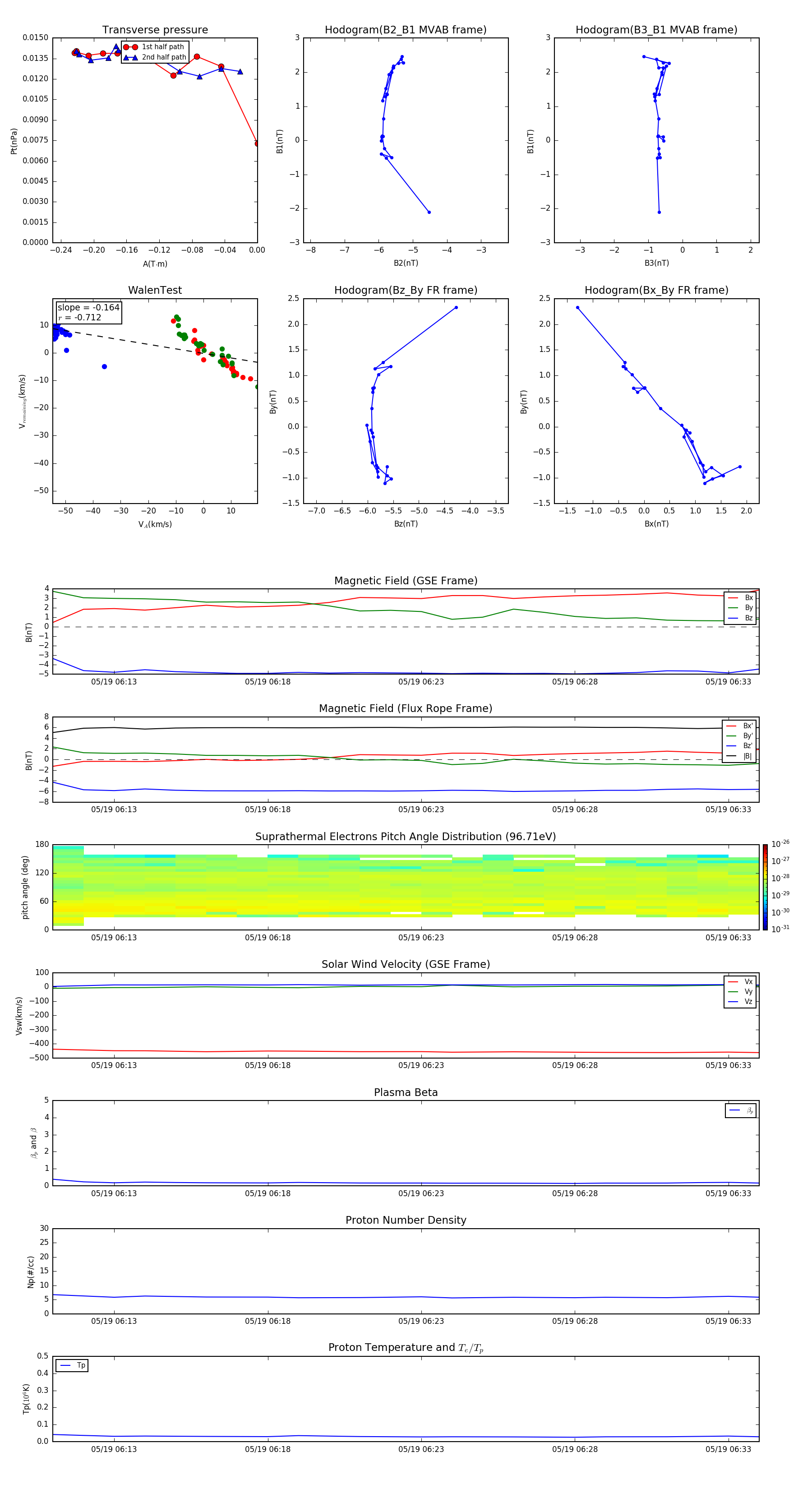This screenshot has width=812, height=1489.
Task: Click the "Vremaining(km/s)" y-axis label
Action: [x=22, y=401]
